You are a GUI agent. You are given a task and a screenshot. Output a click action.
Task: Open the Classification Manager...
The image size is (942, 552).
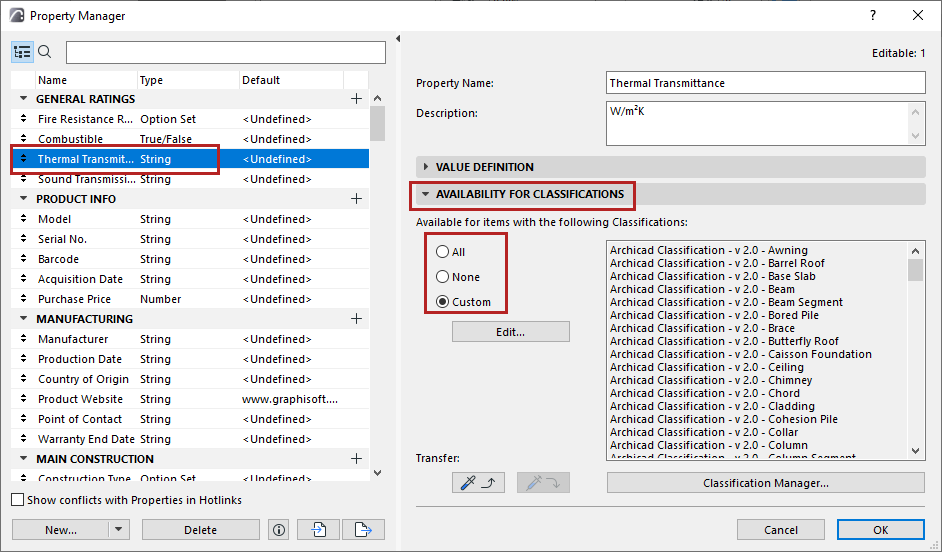[765, 482]
